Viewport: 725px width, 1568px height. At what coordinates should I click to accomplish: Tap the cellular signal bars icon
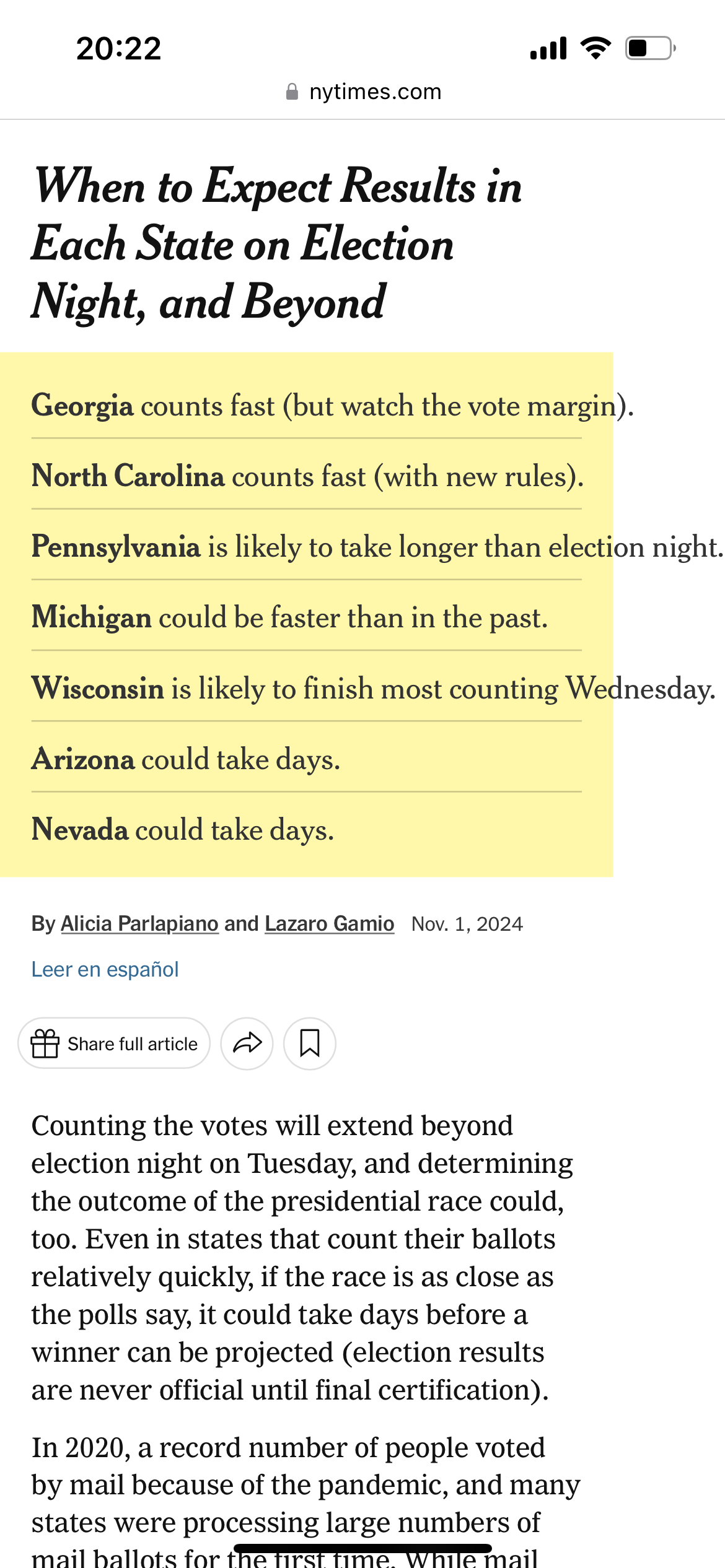pyautogui.click(x=548, y=48)
